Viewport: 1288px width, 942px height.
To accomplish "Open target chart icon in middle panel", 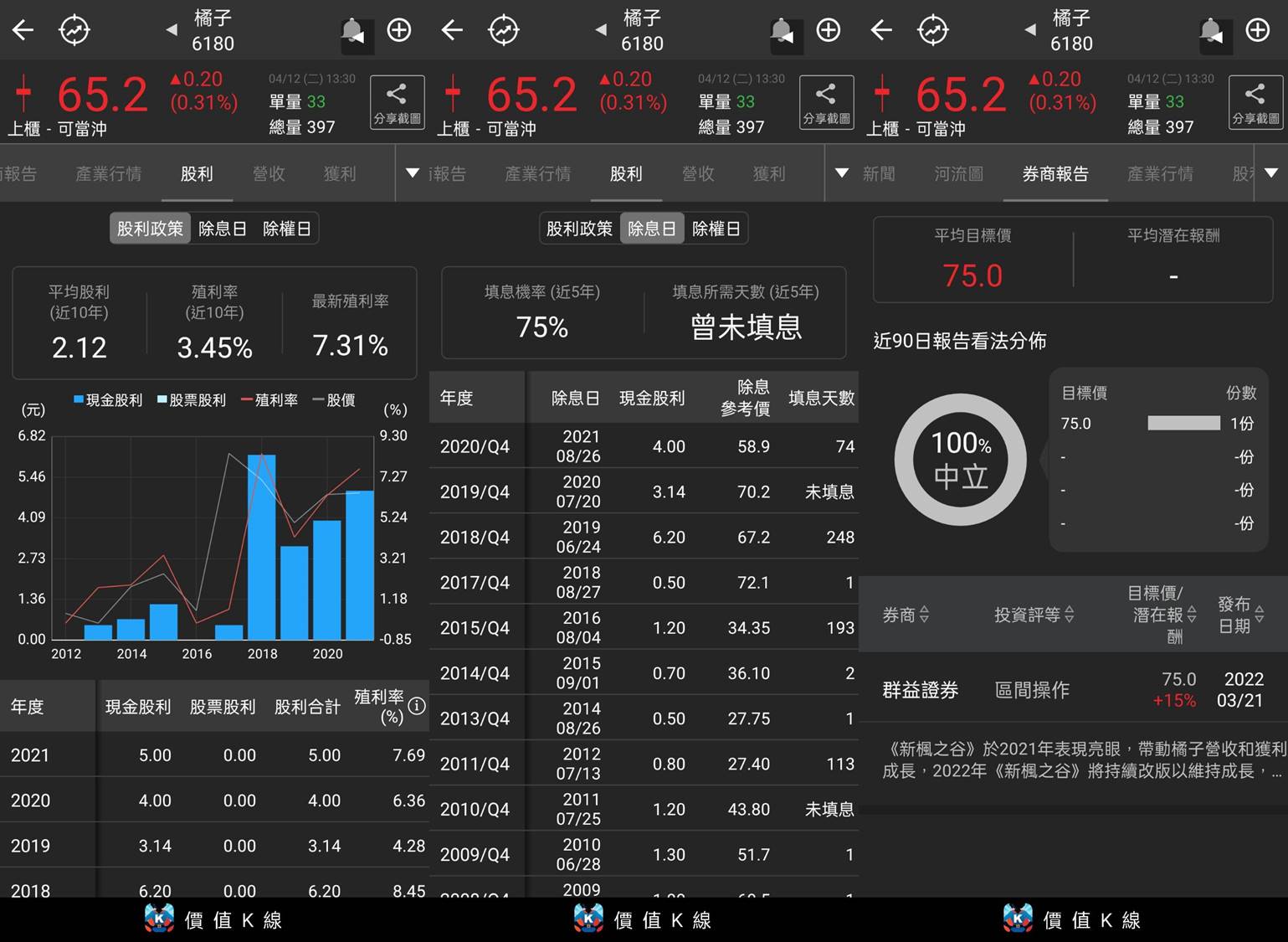I will click(x=504, y=31).
